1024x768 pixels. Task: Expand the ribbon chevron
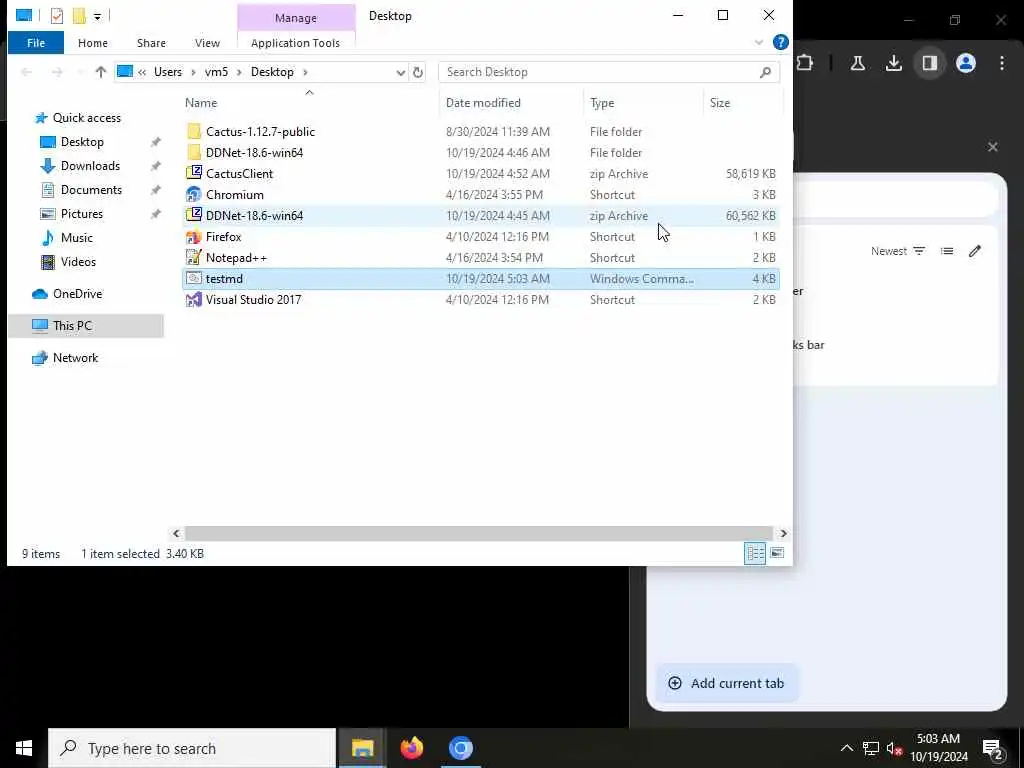[759, 42]
